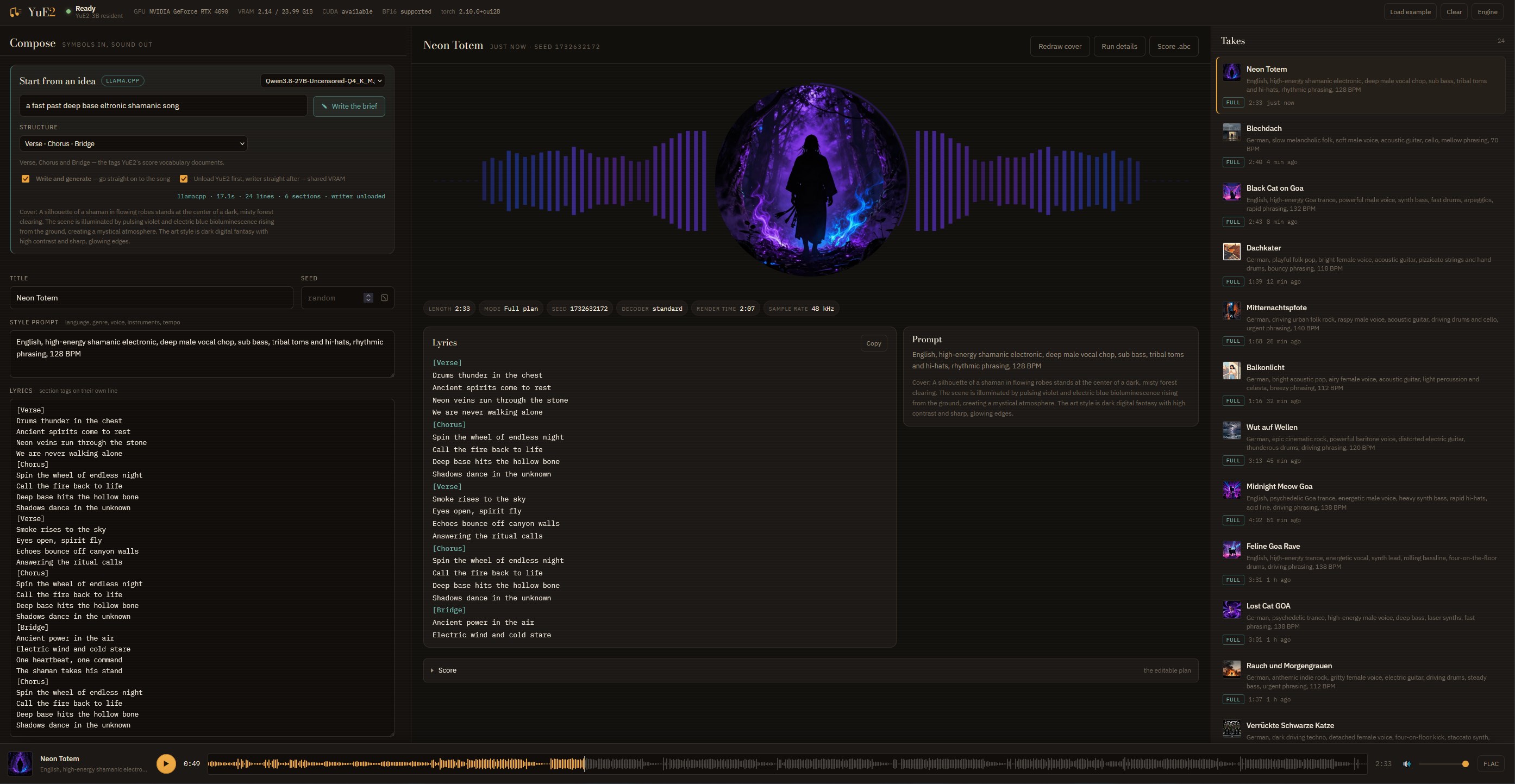Copy the lyrics
The height and width of the screenshot is (784, 1515).
point(873,343)
